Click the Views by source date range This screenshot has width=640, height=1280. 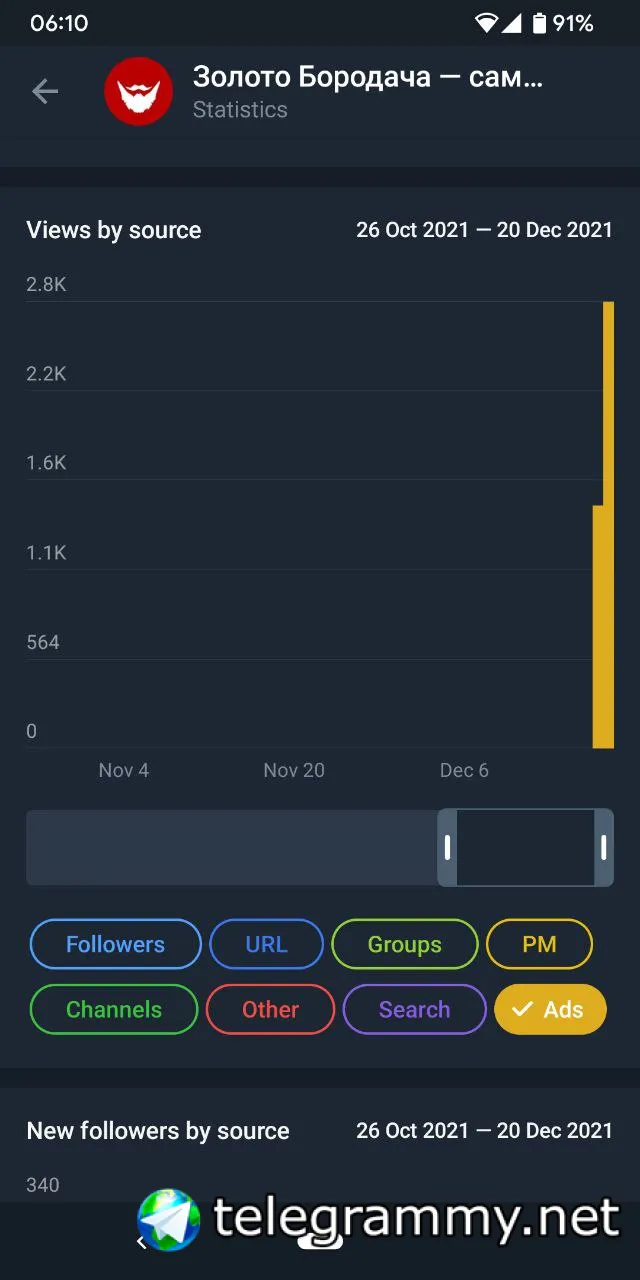(x=484, y=230)
